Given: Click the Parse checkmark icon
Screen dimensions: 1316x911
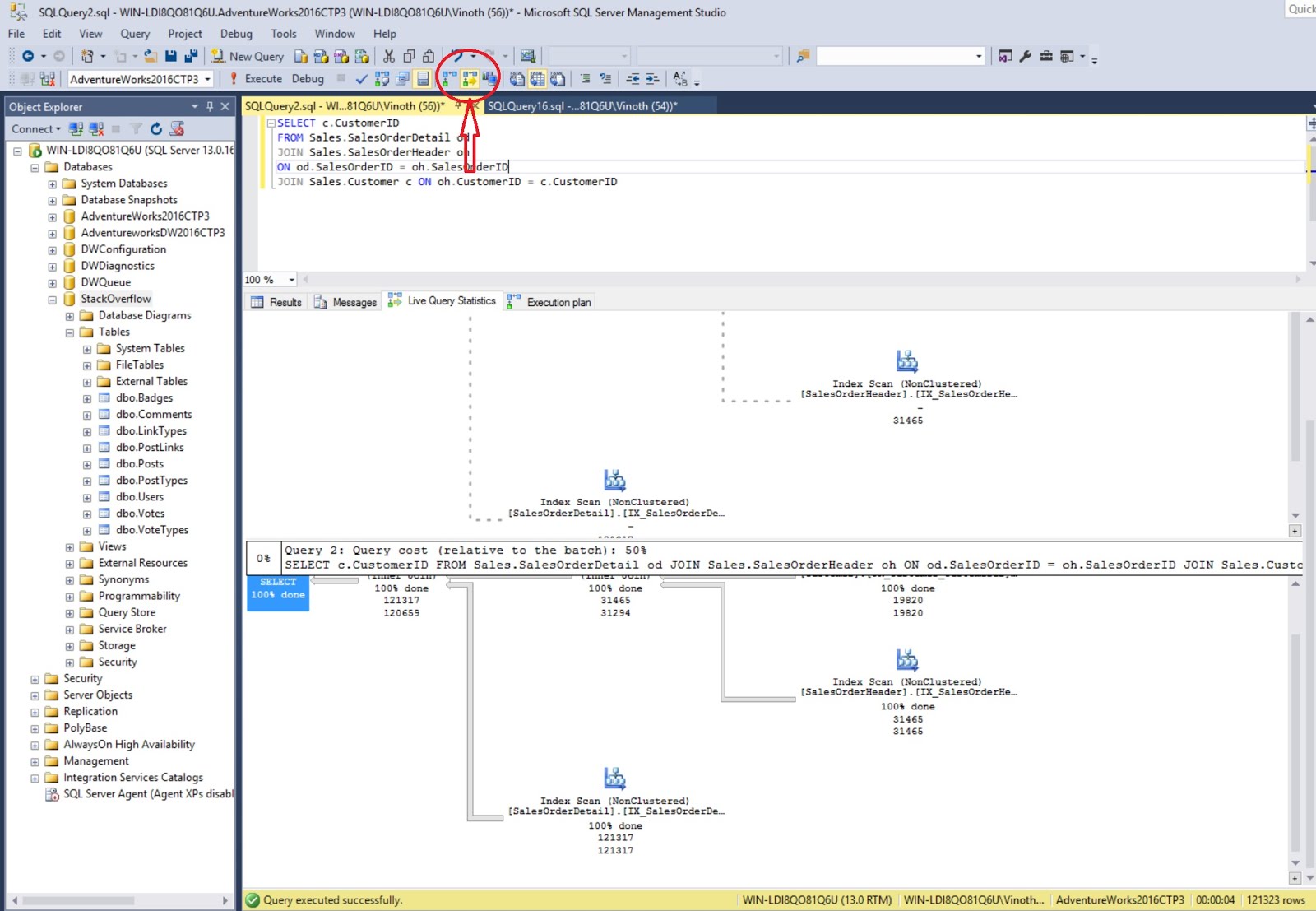Looking at the screenshot, I should pos(361,79).
